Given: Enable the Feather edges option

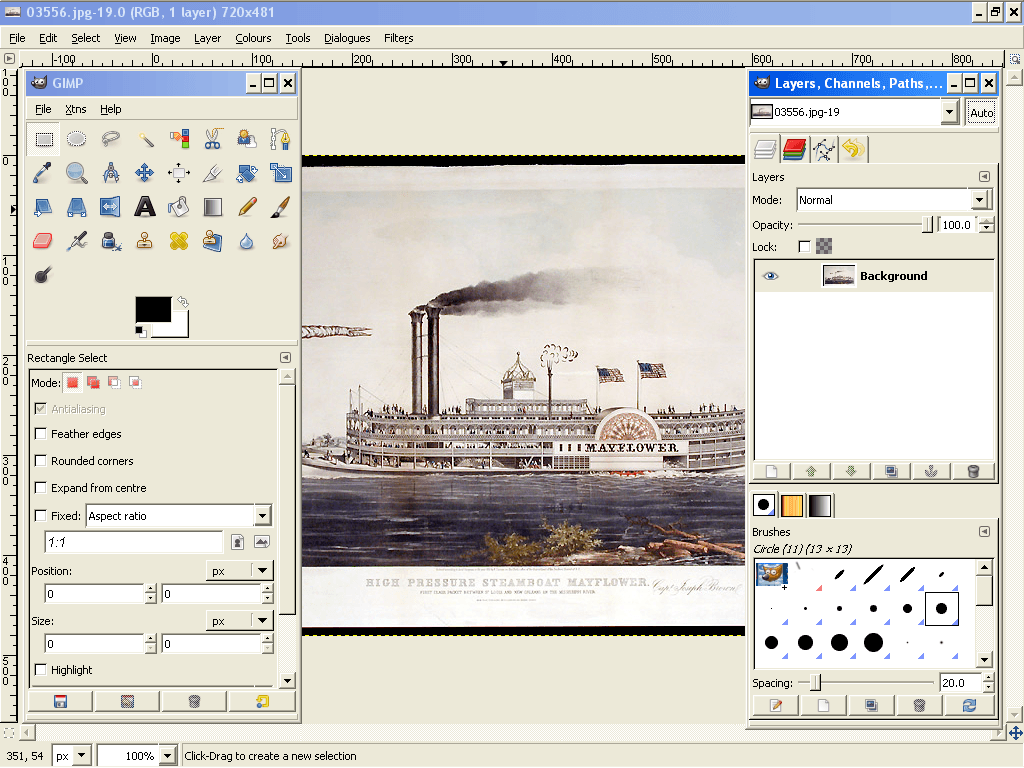Looking at the screenshot, I should [43, 434].
